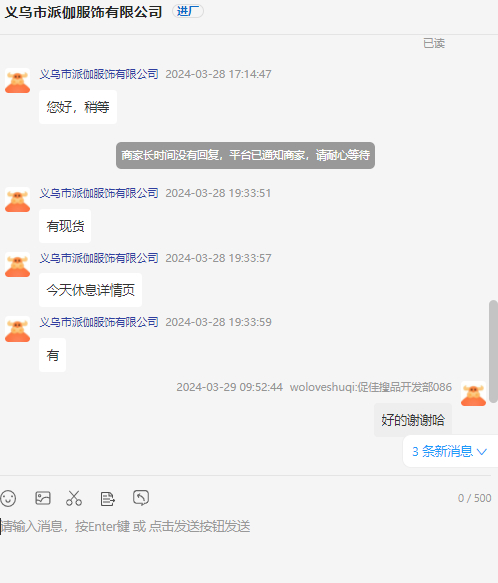Click the seller avatar beside 有现货
This screenshot has width=498, height=583.
coord(17,200)
